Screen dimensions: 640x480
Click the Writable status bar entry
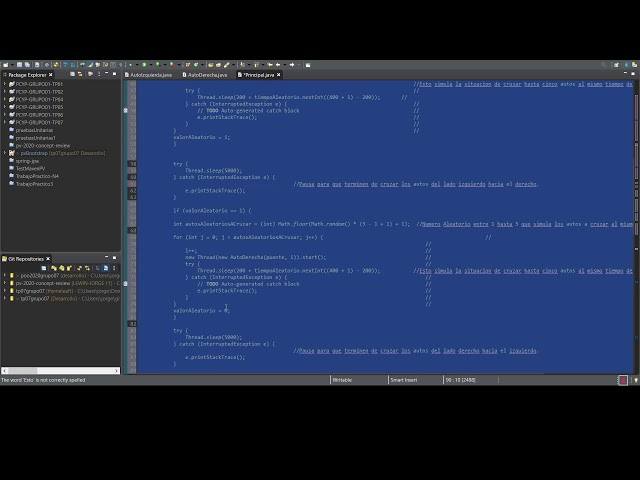[x=342, y=380]
